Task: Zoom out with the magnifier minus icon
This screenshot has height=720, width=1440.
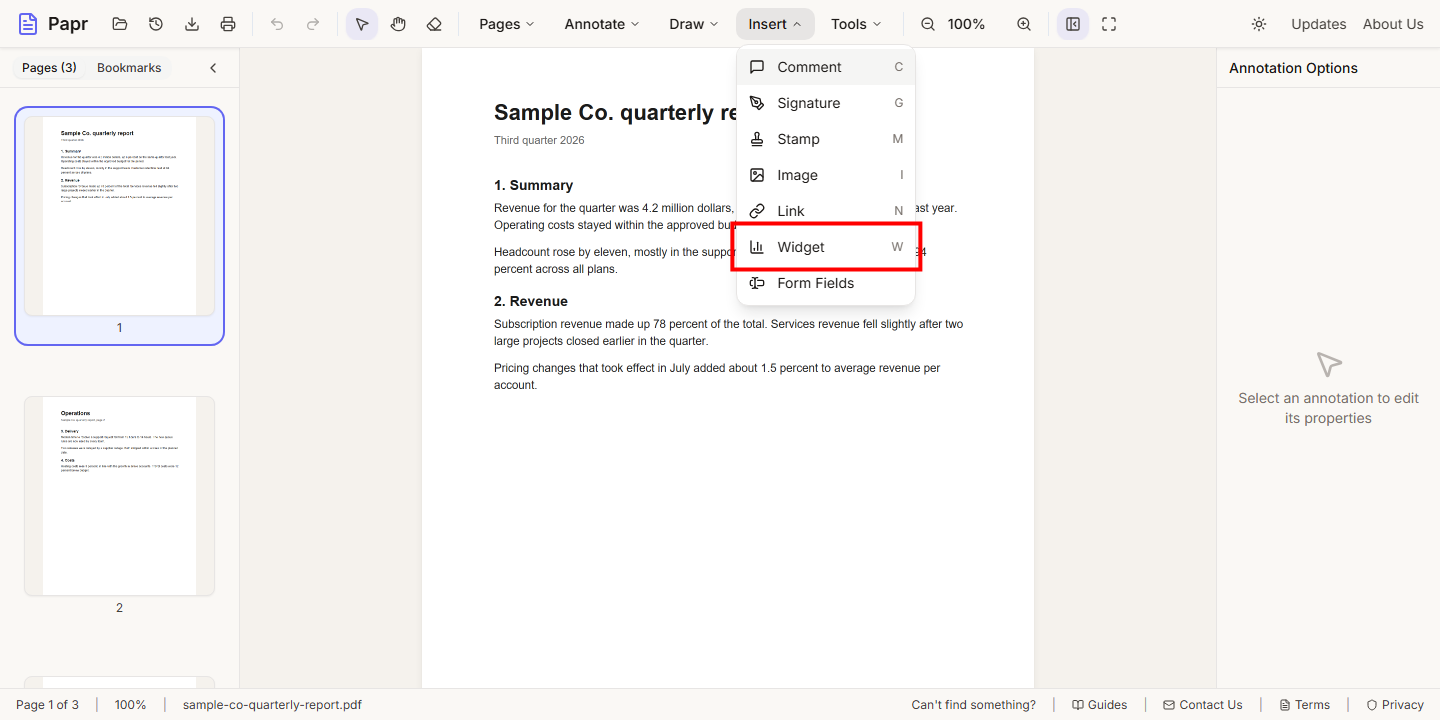Action: 928,24
